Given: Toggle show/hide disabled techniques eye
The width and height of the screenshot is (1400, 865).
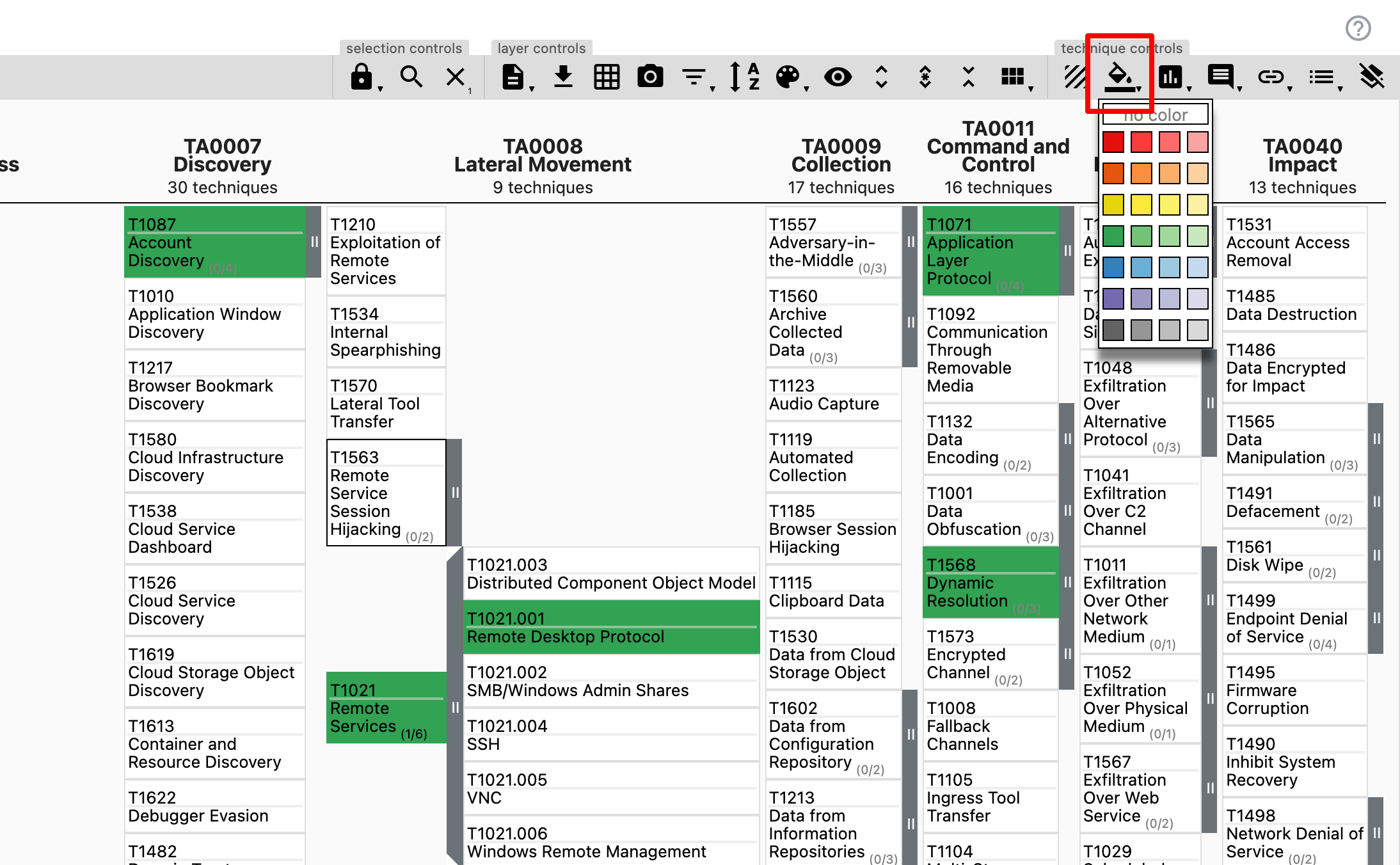Looking at the screenshot, I should pyautogui.click(x=838, y=77).
